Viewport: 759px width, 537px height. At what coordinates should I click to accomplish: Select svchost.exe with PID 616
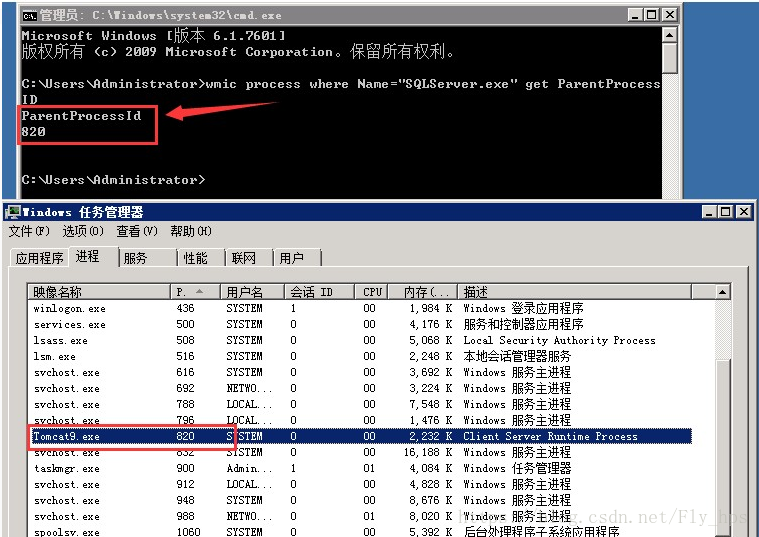tap(360, 372)
